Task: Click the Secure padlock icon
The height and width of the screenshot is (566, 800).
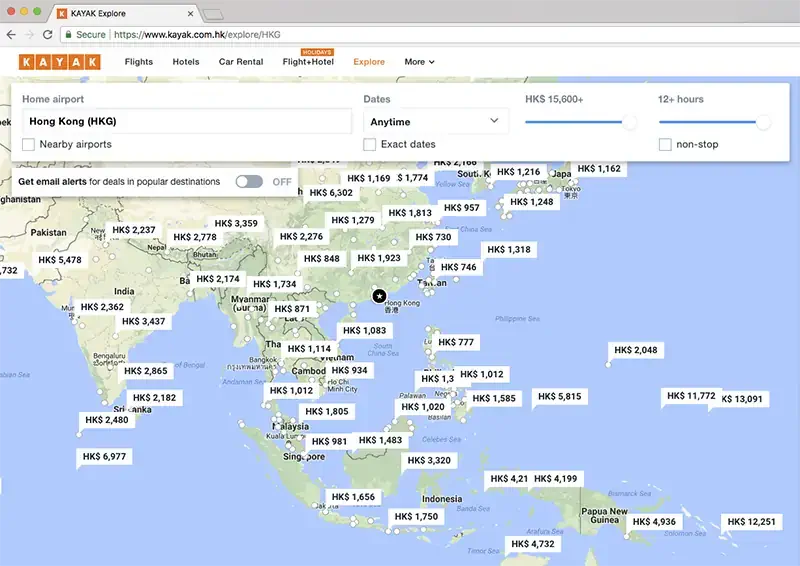Action: tap(68, 35)
